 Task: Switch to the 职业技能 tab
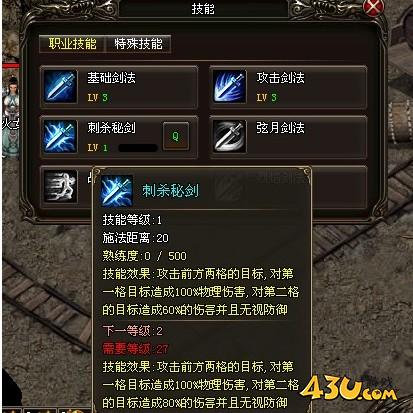point(72,44)
